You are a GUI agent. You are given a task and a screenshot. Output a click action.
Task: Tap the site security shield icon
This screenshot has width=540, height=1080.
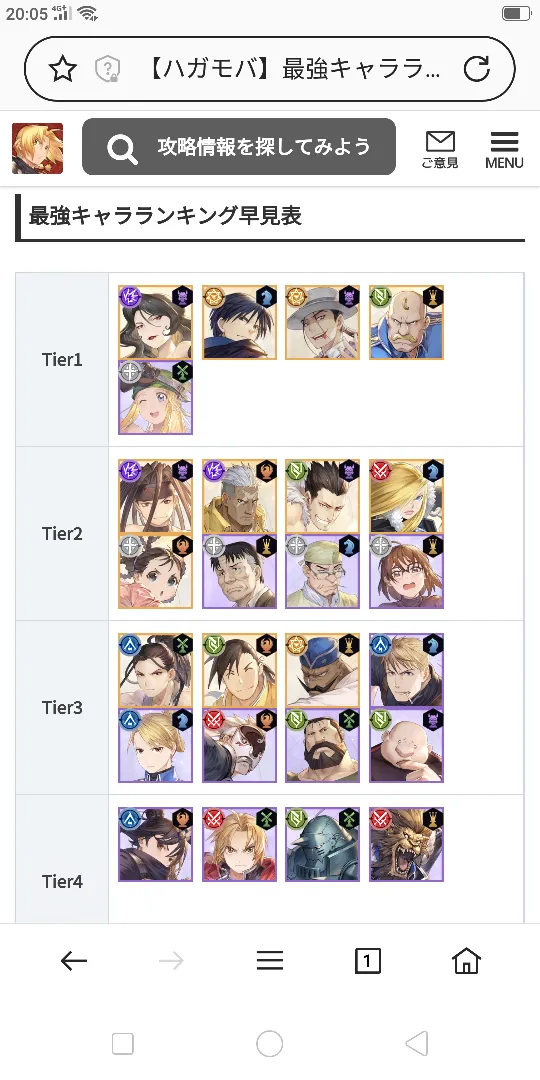(x=108, y=69)
